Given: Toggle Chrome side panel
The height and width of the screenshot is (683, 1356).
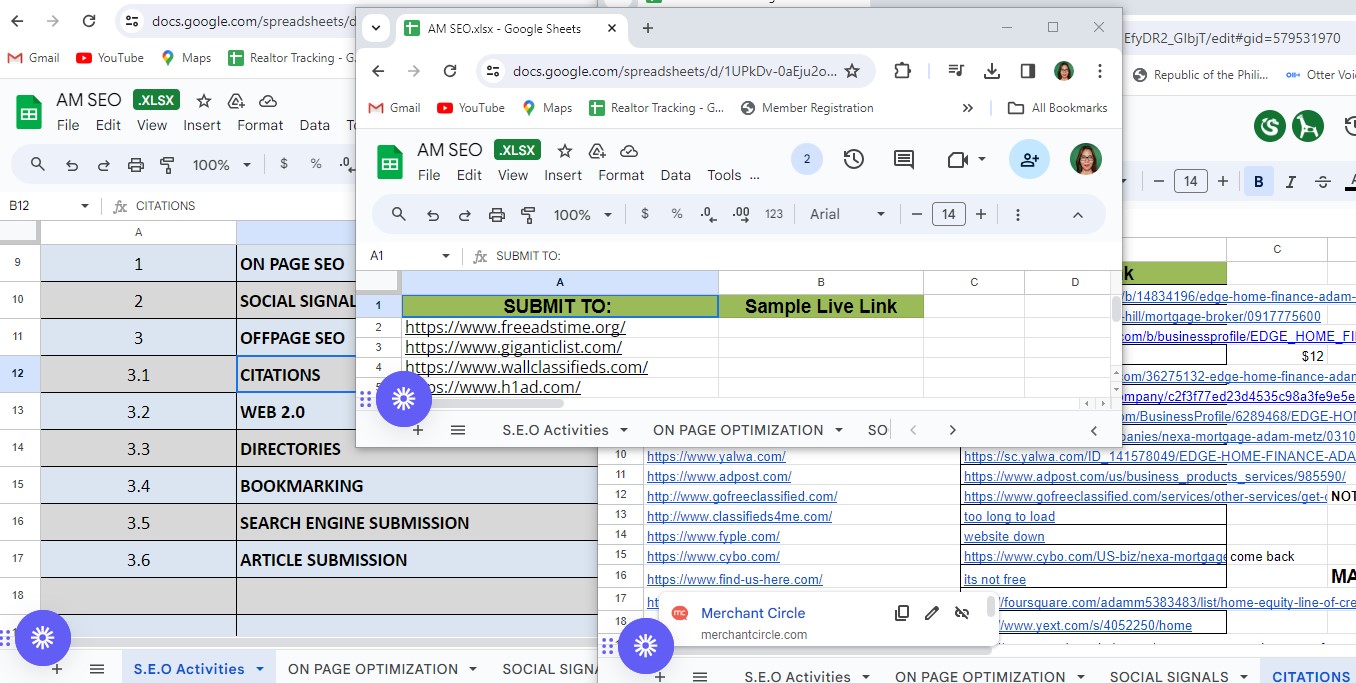Looking at the screenshot, I should [1027, 71].
